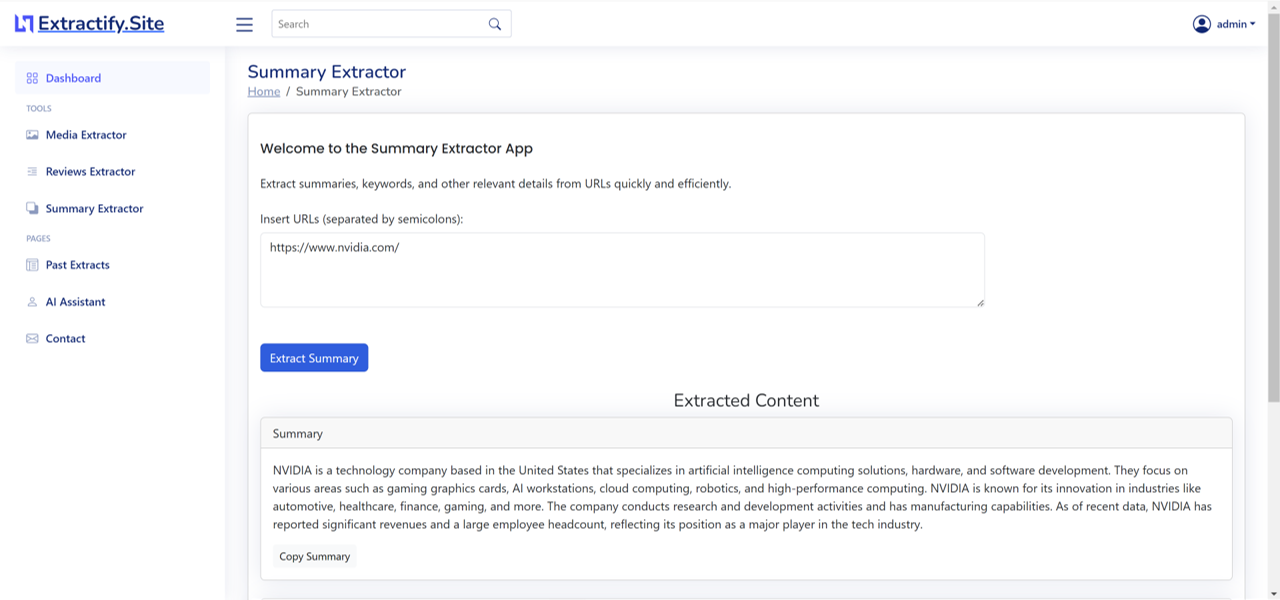The height and width of the screenshot is (600, 1280).
Task: Go to Home breadcrumb link
Action: point(264,92)
